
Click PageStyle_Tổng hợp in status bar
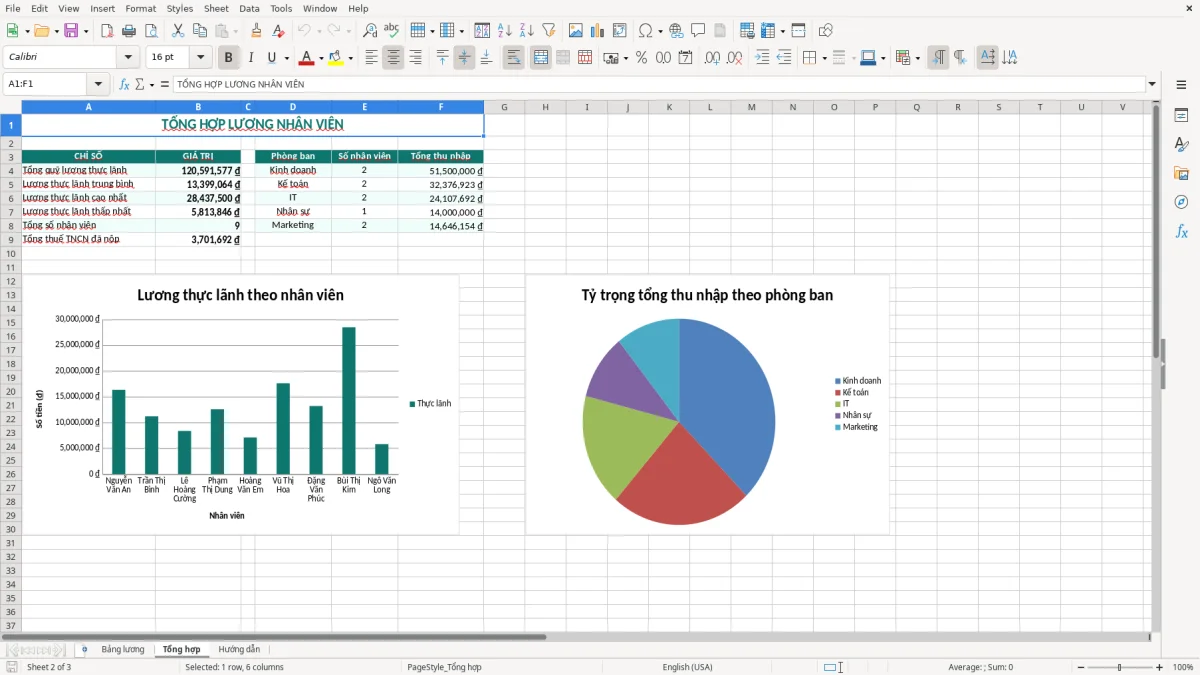(x=444, y=667)
